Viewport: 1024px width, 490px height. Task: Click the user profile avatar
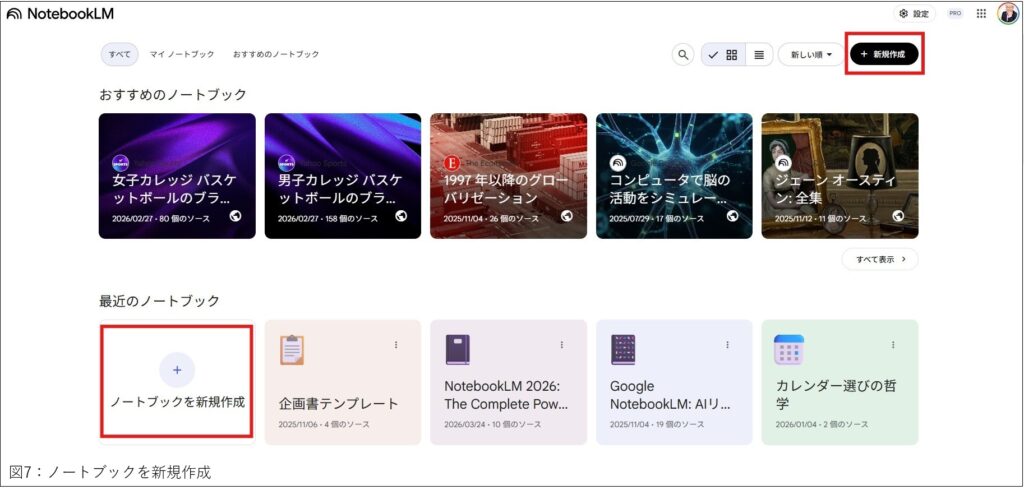[1007, 14]
